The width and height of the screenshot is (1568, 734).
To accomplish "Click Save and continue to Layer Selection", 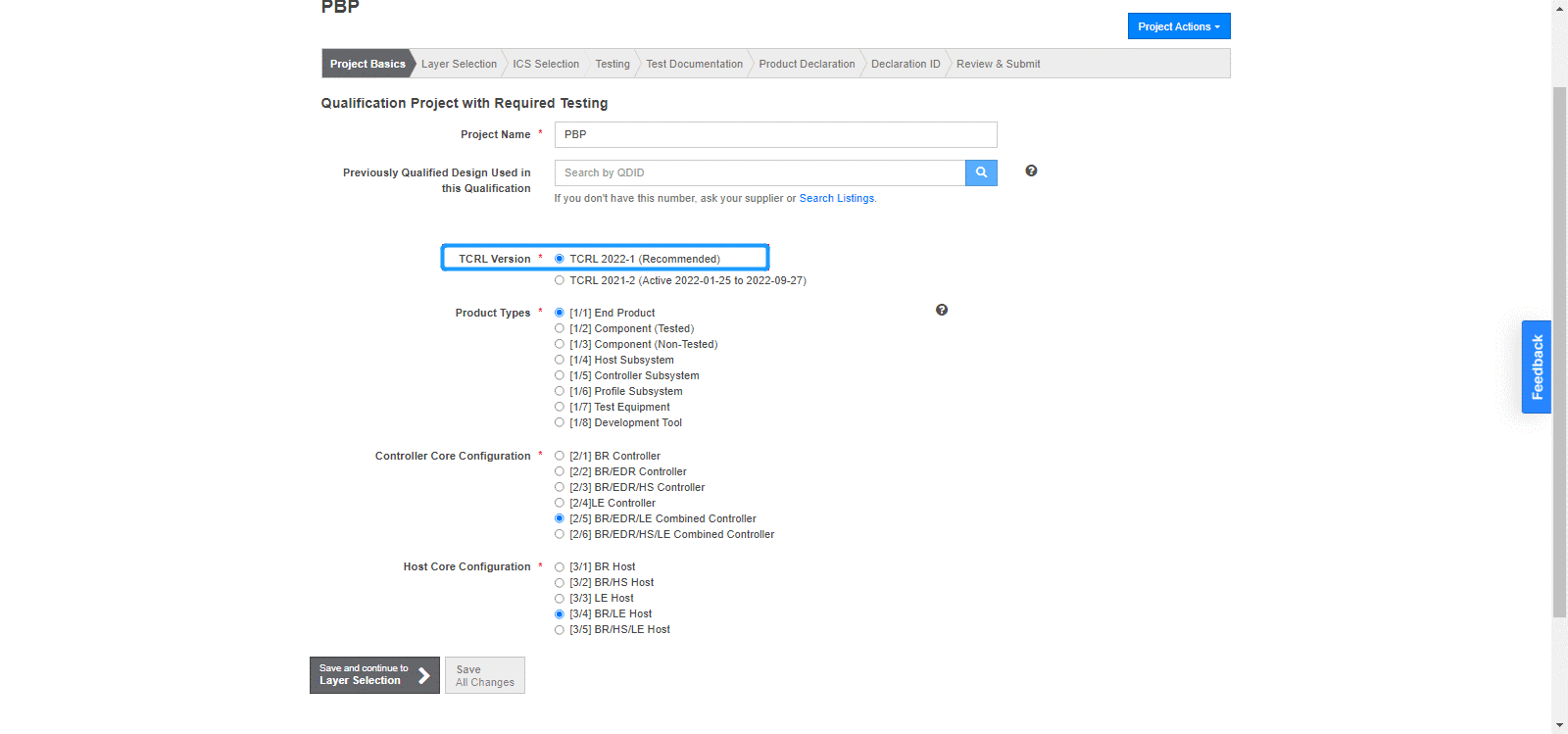I will pyautogui.click(x=374, y=675).
